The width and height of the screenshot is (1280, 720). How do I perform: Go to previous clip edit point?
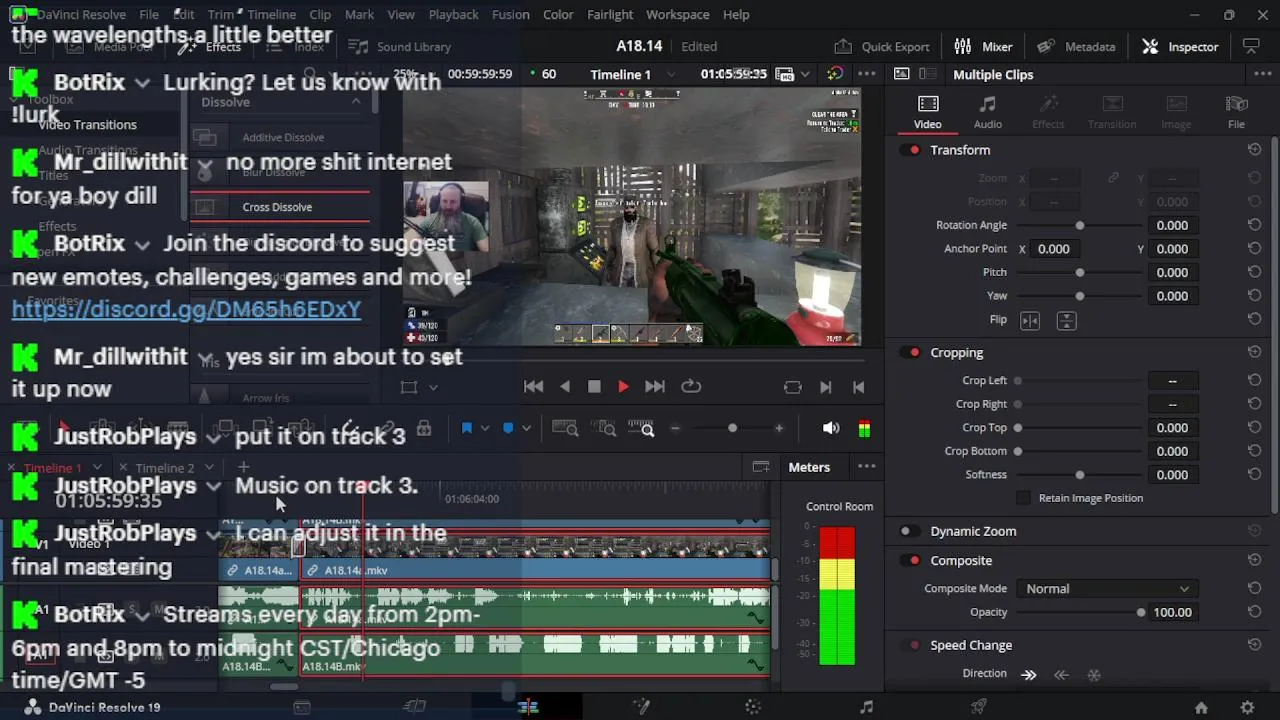coord(858,387)
